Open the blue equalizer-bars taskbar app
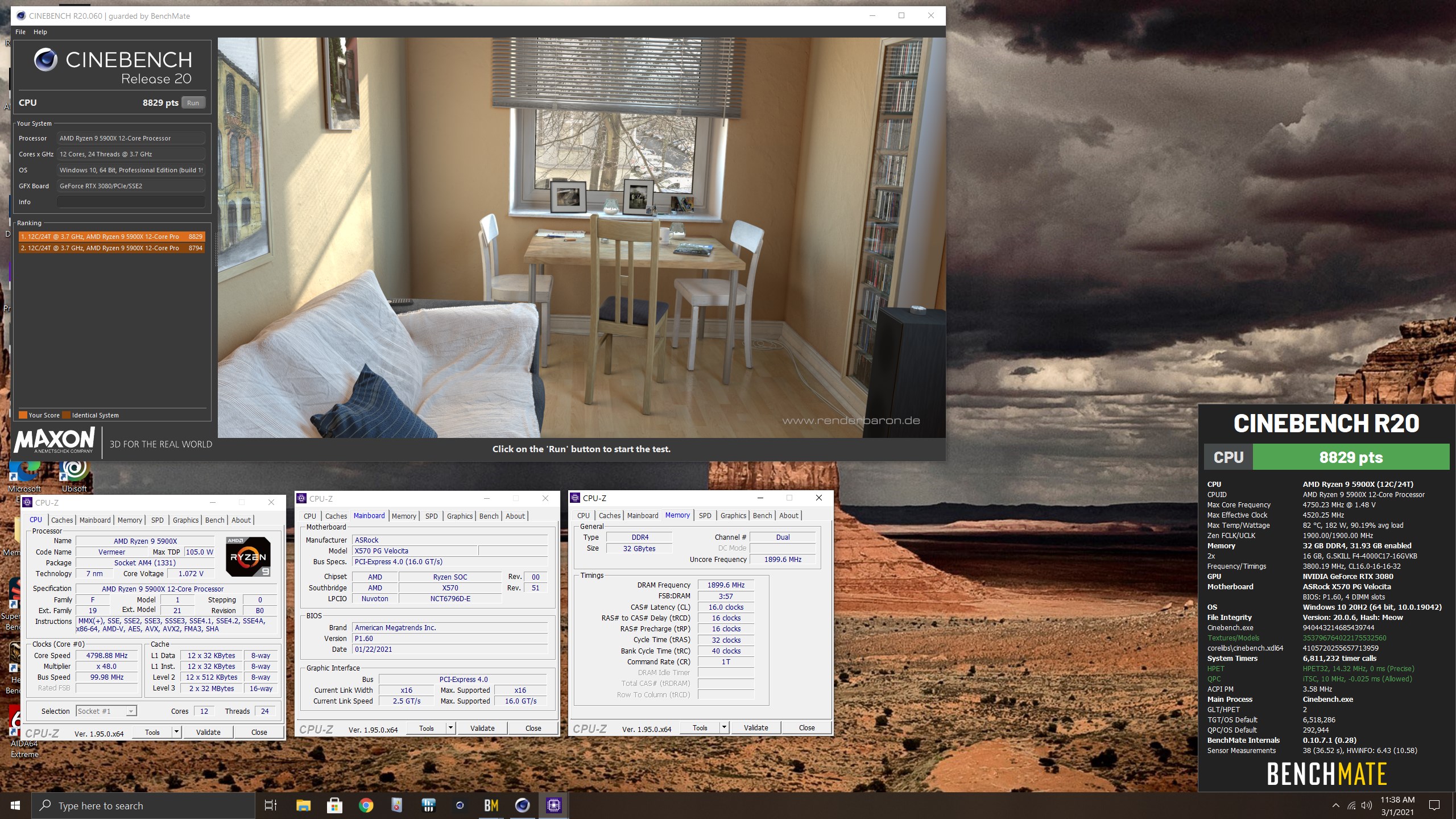 point(428,805)
